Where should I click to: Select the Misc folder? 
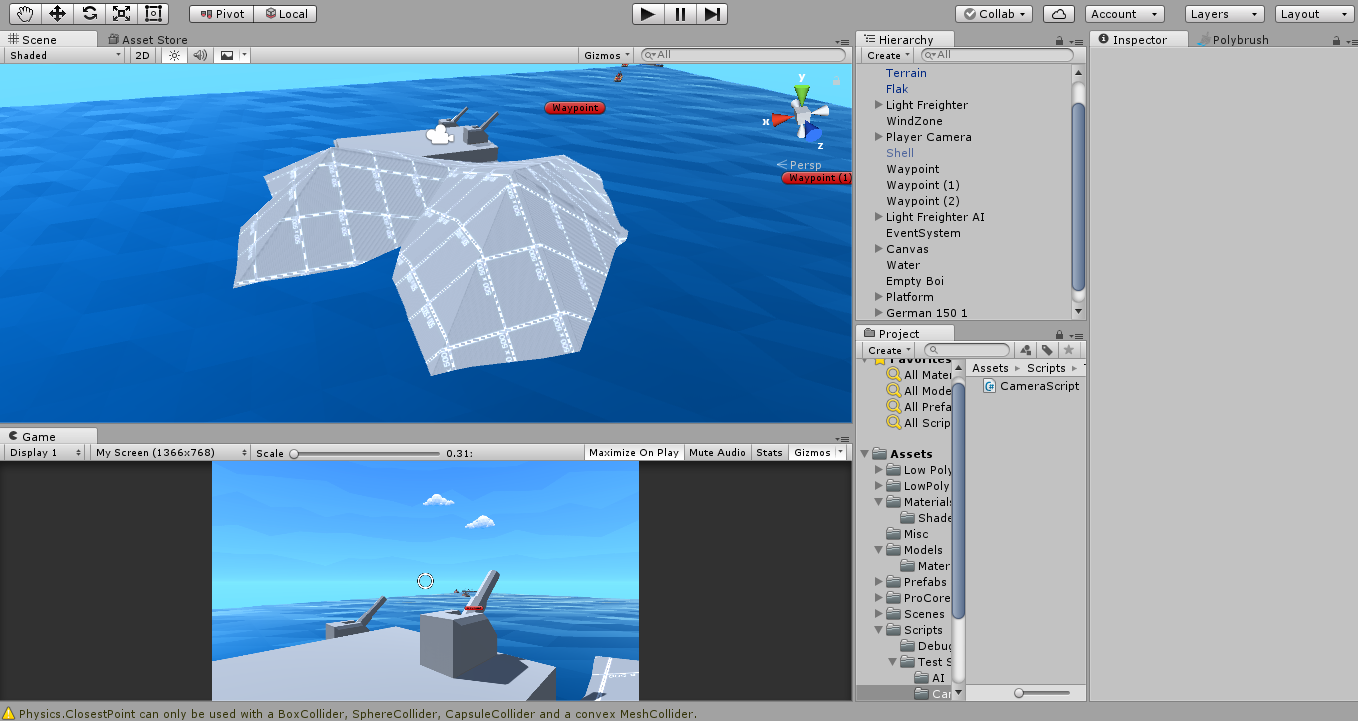coord(916,534)
